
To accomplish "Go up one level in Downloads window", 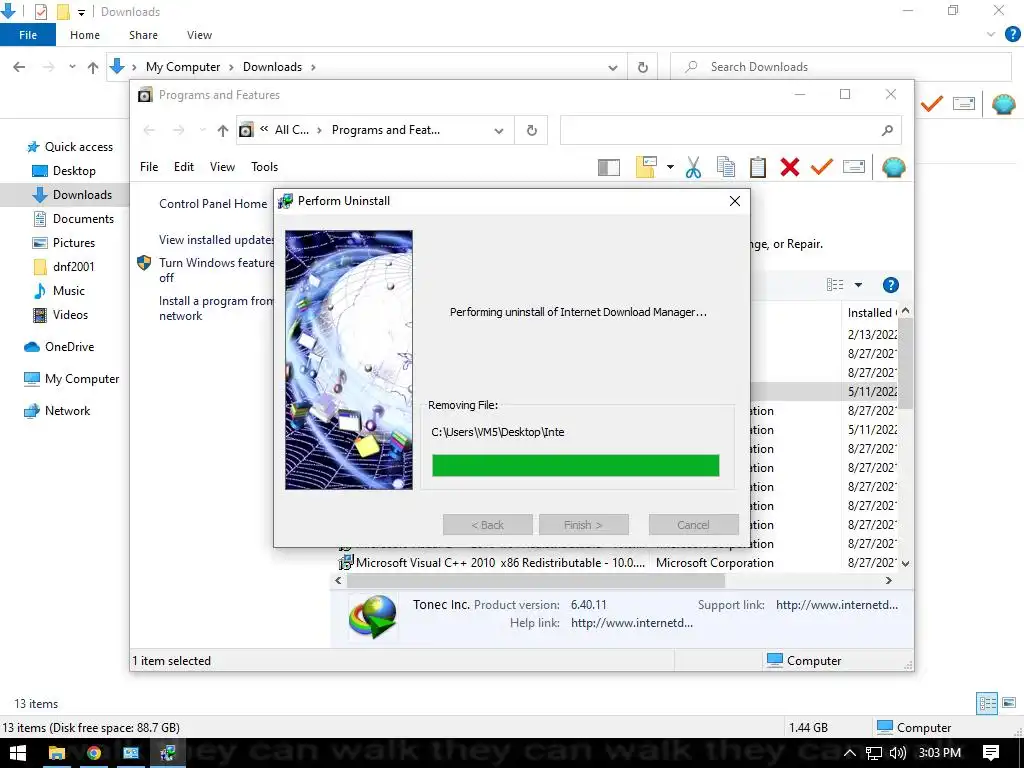I will pos(93,67).
